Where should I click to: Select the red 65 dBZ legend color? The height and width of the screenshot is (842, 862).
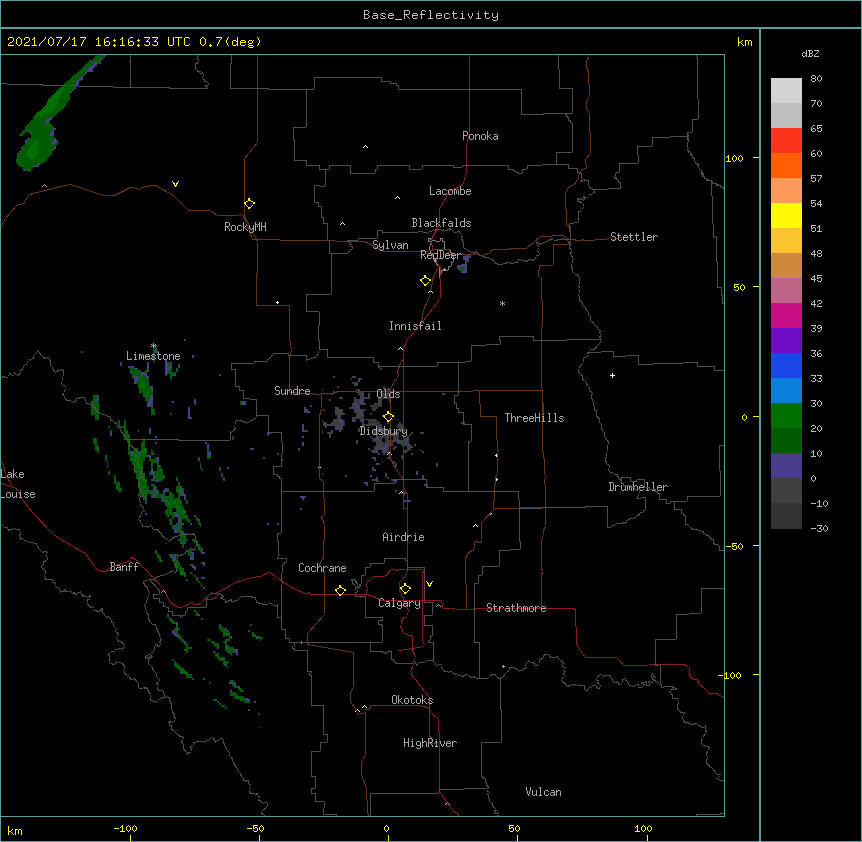coord(786,141)
